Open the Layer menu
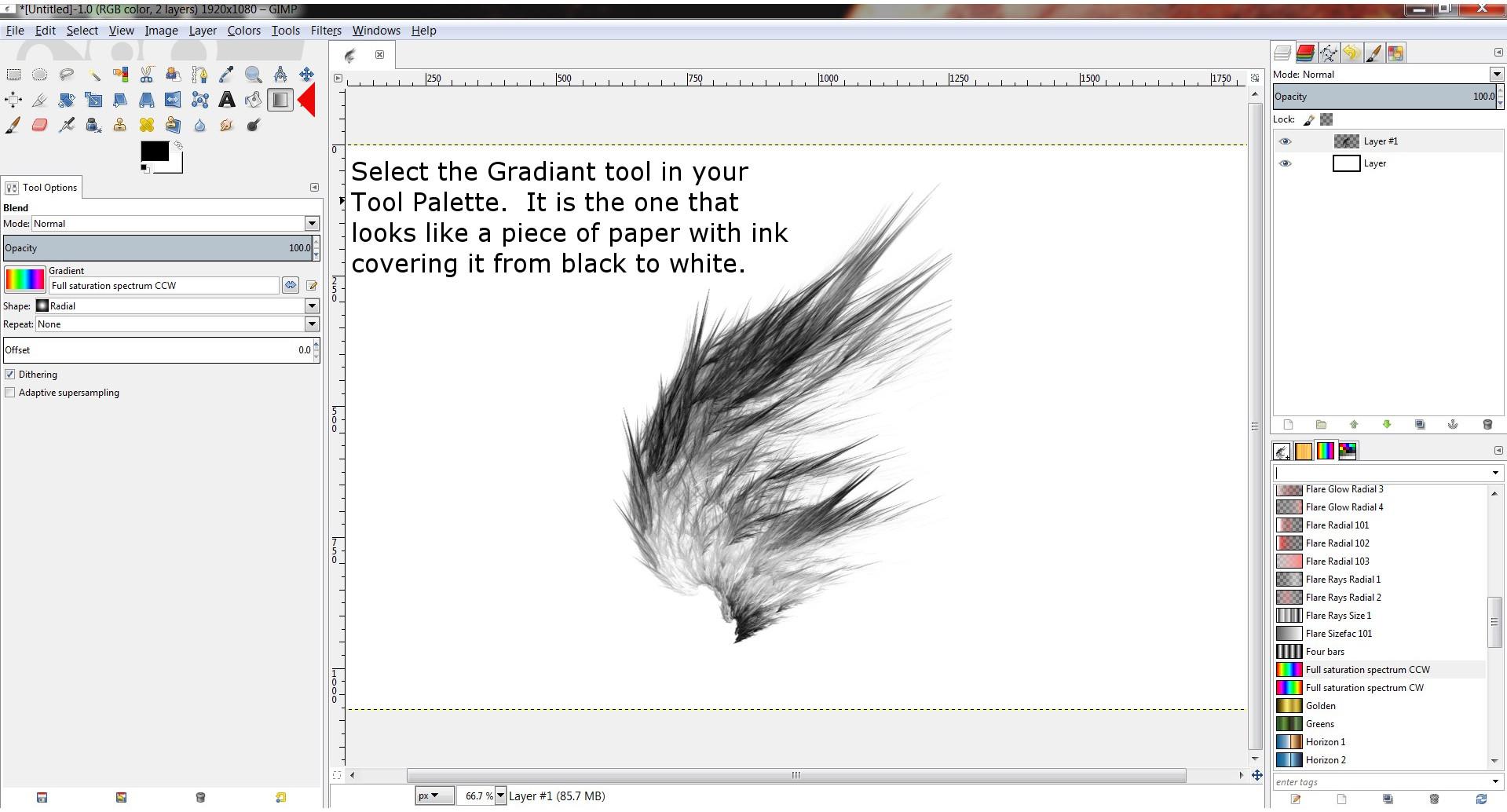 [203, 31]
